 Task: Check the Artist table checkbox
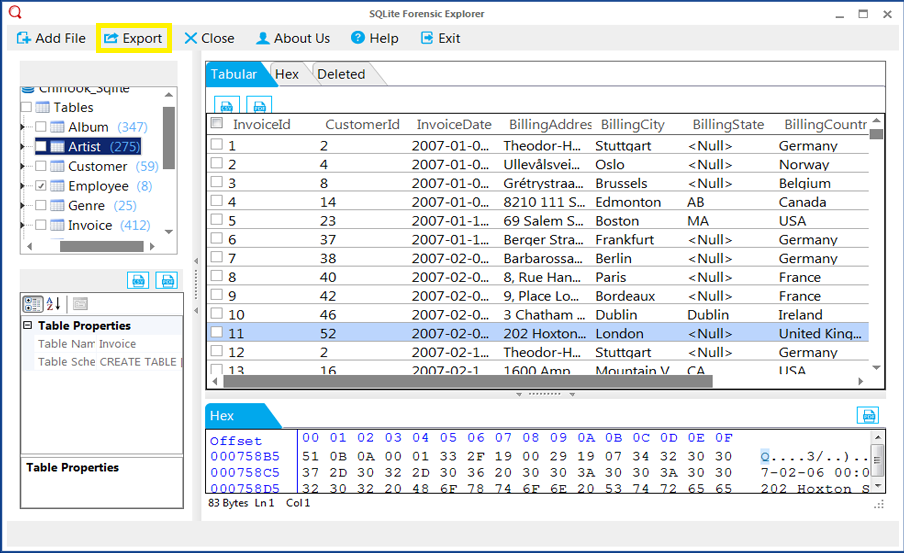click(x=41, y=146)
